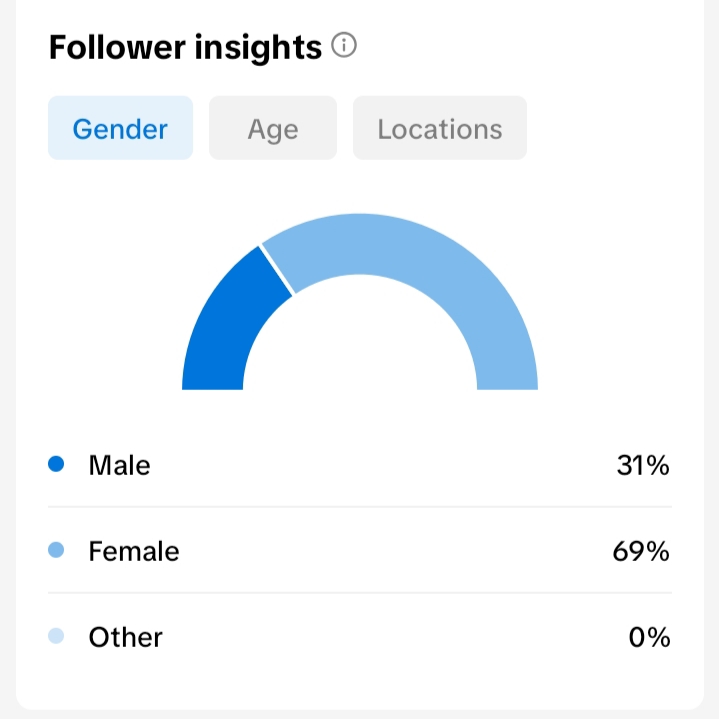Click the Follower insights heading

pos(185,47)
